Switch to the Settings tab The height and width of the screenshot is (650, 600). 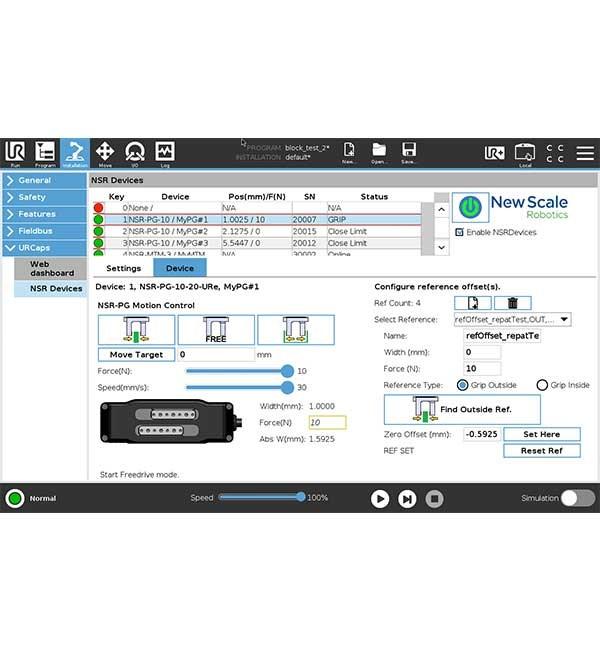tap(124, 268)
